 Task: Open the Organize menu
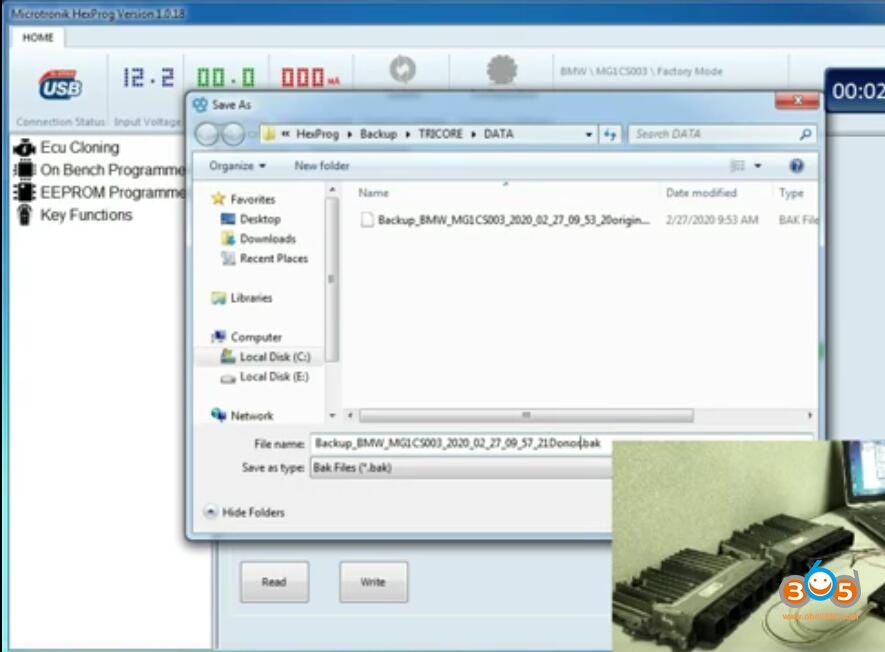coord(237,166)
